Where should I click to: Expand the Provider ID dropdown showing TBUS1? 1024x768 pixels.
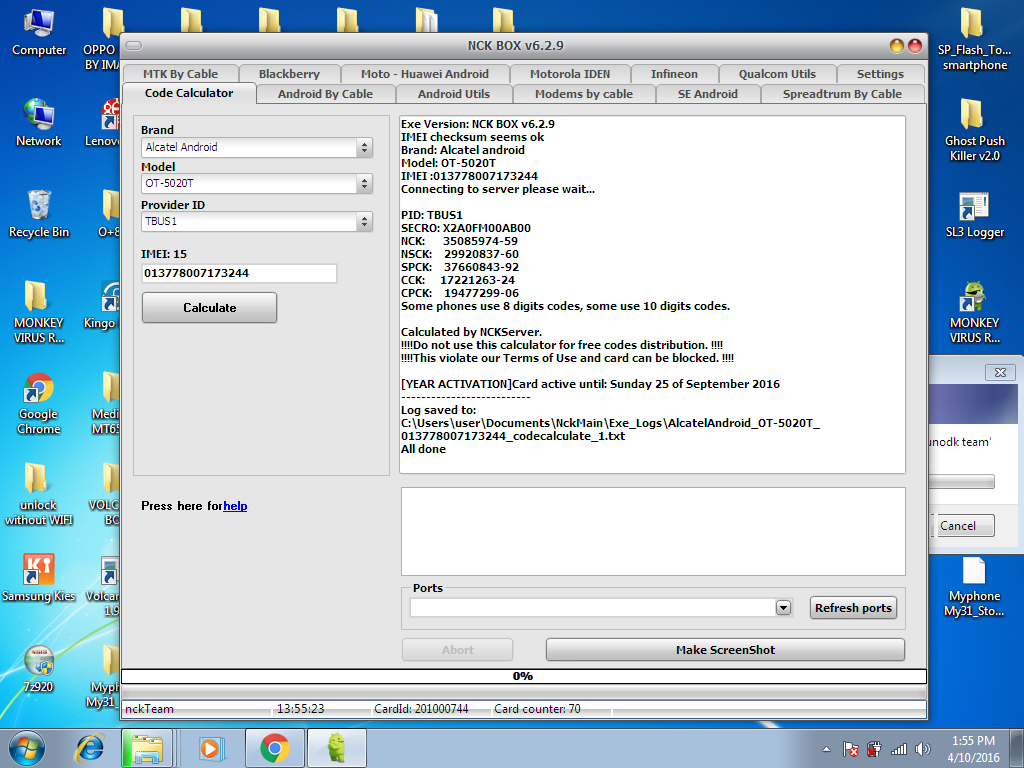[x=364, y=222]
